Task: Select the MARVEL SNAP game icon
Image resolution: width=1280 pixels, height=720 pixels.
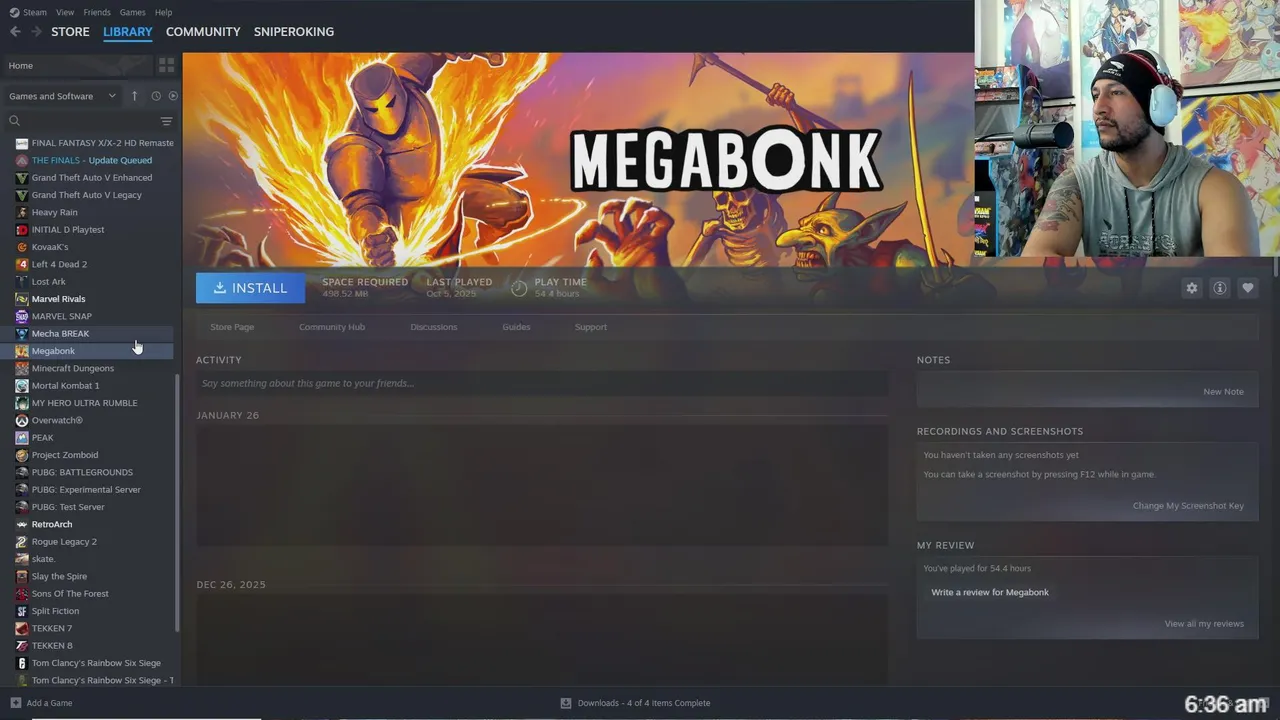Action: (x=22, y=316)
